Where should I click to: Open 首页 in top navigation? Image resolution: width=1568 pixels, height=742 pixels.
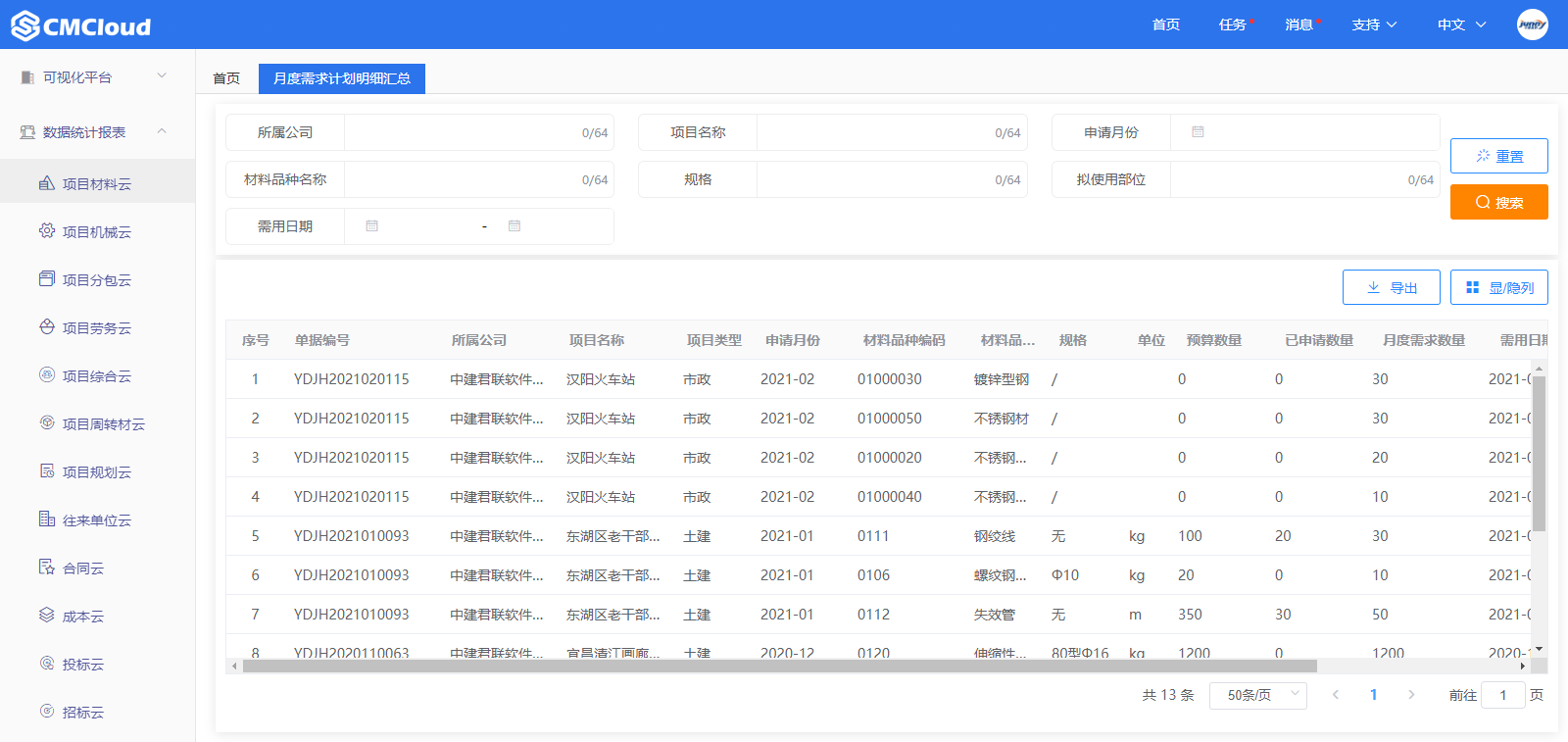(1166, 25)
